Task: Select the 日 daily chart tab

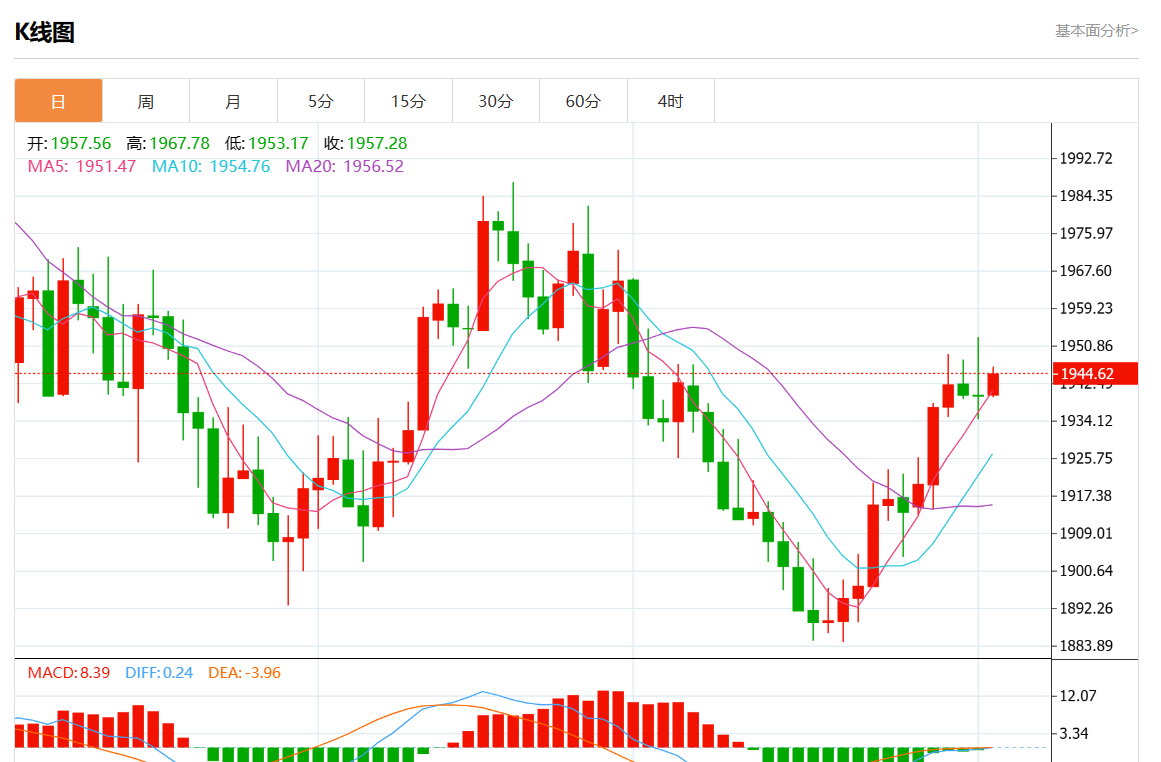Action: 58,101
